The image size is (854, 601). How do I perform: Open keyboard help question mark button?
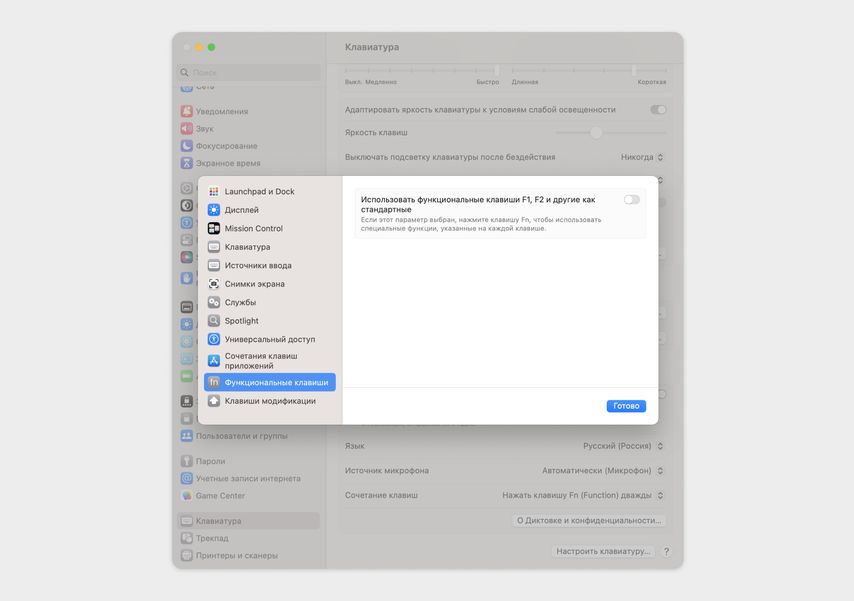click(666, 551)
